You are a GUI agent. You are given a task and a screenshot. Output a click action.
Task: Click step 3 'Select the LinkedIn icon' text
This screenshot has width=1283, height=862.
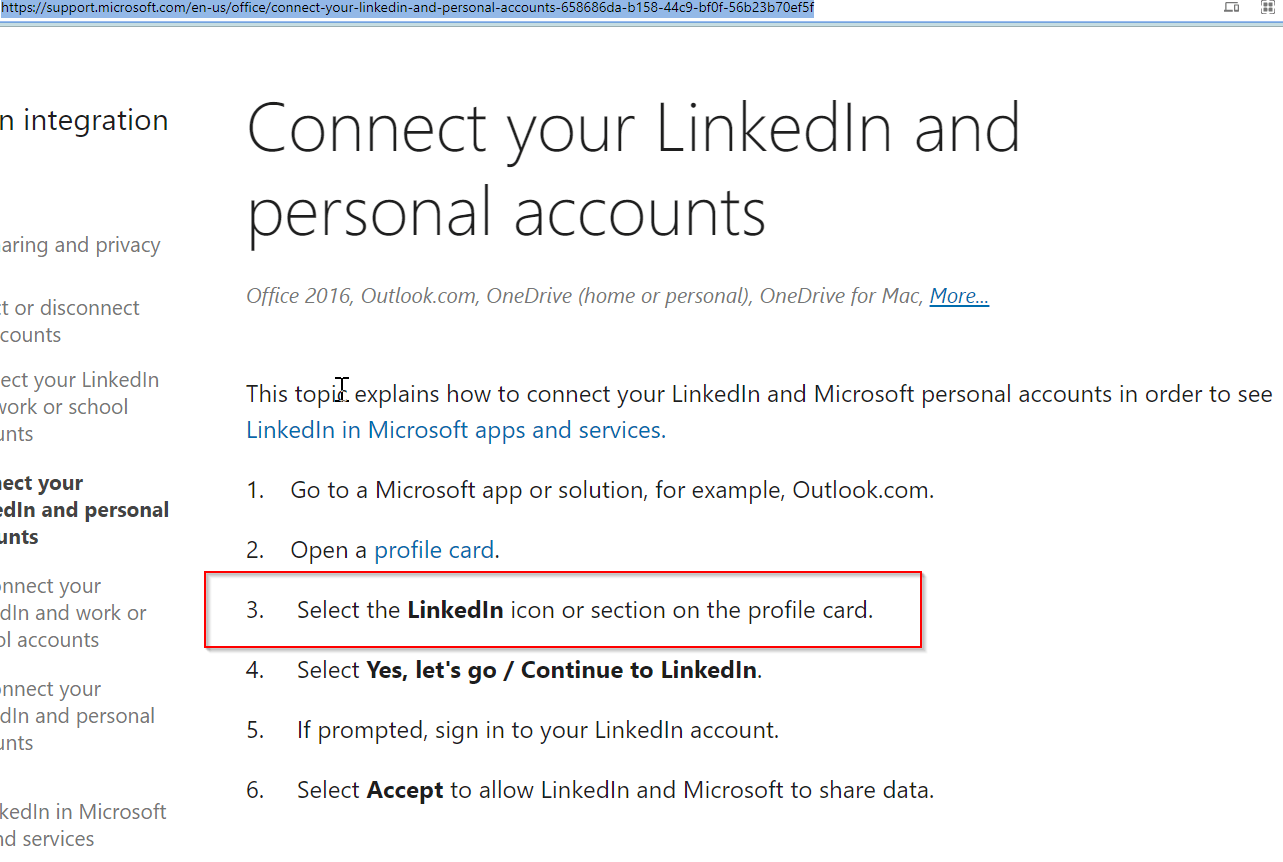tap(585, 610)
